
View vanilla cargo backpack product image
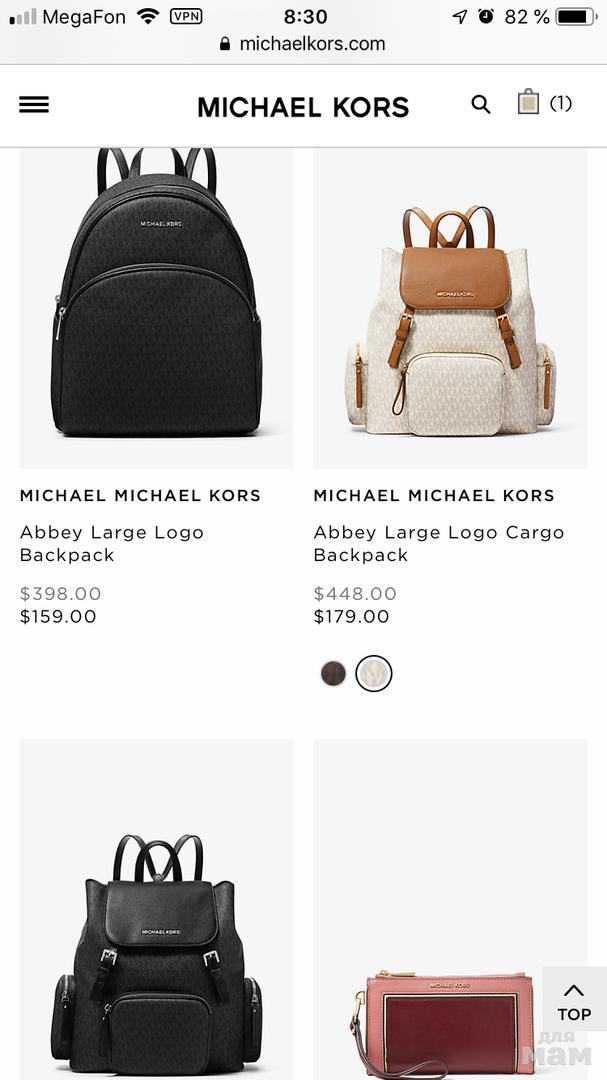coord(451,308)
